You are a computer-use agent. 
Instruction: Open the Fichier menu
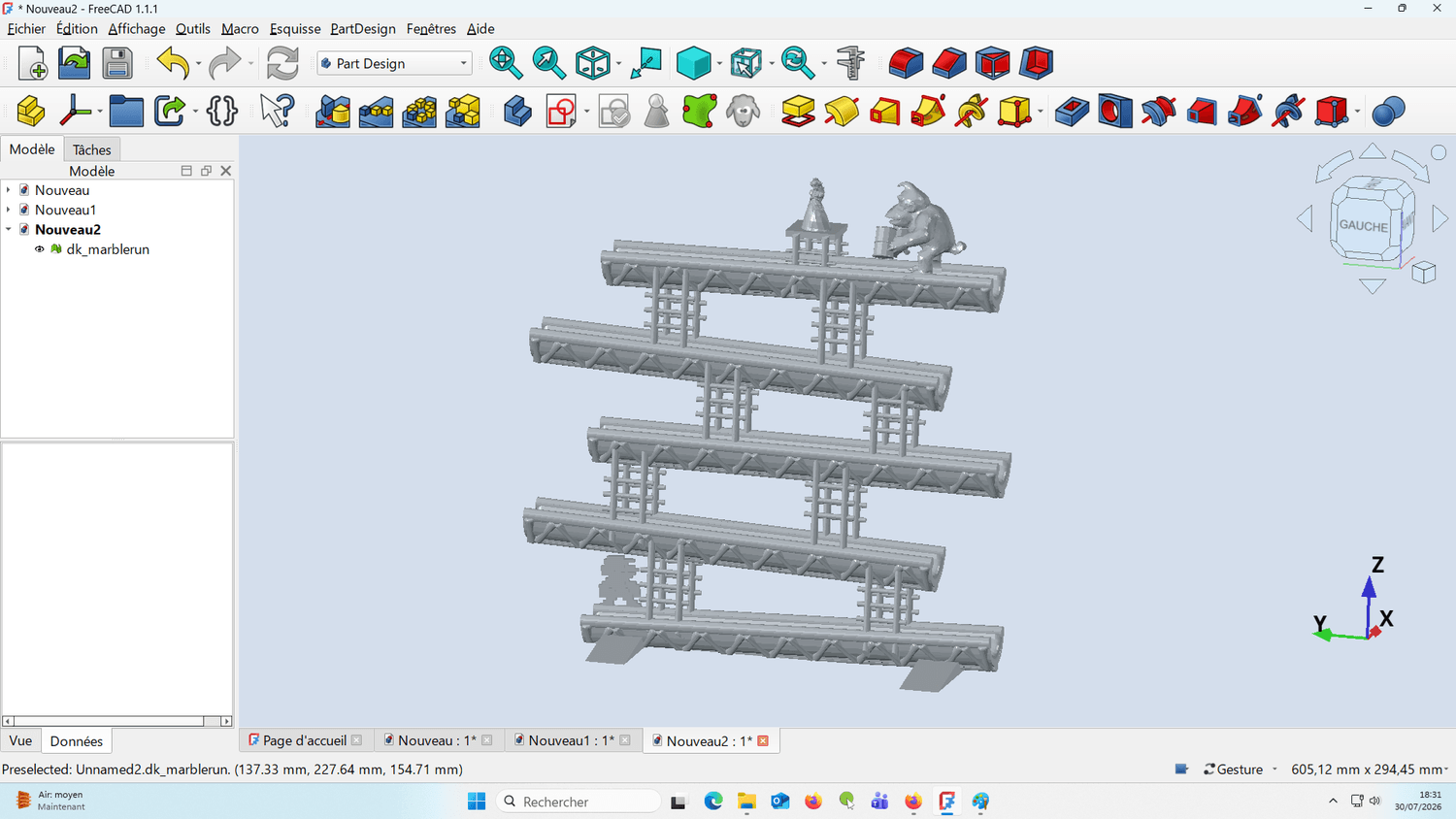26,29
